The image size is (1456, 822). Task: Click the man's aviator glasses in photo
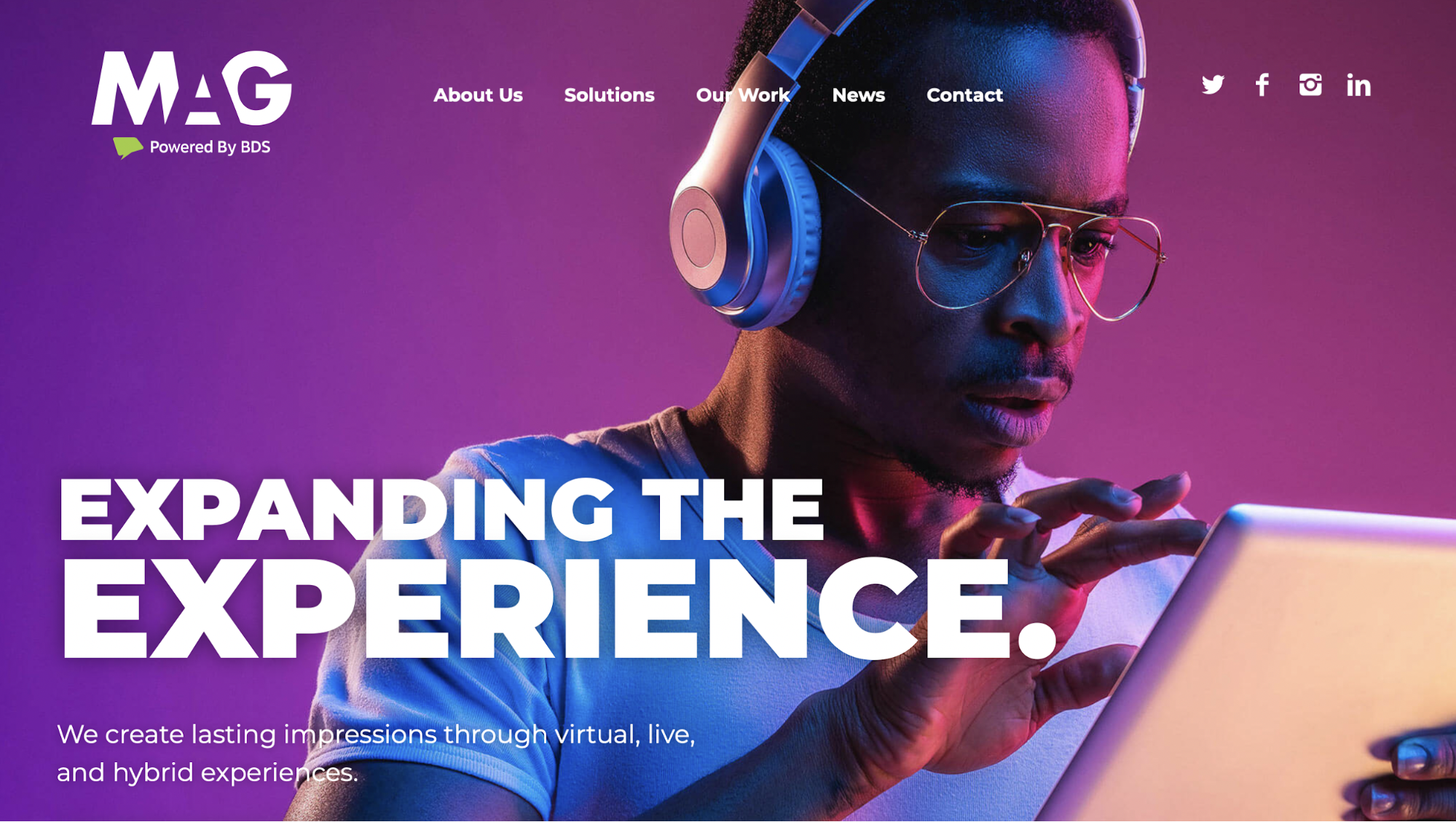[x=1034, y=255]
